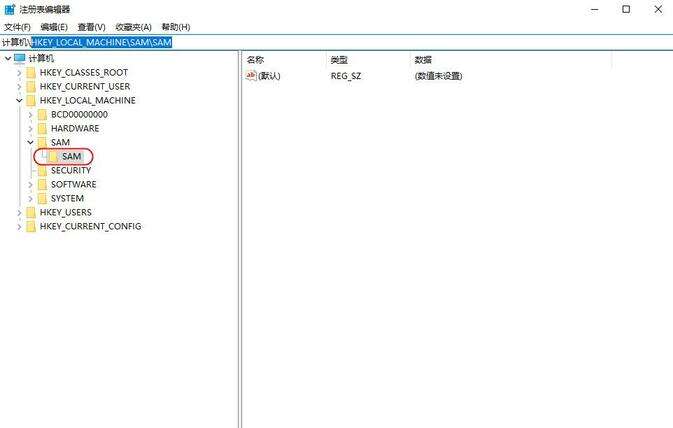
Task: Select HKEY_CURRENT_USER in tree
Action: (85, 87)
